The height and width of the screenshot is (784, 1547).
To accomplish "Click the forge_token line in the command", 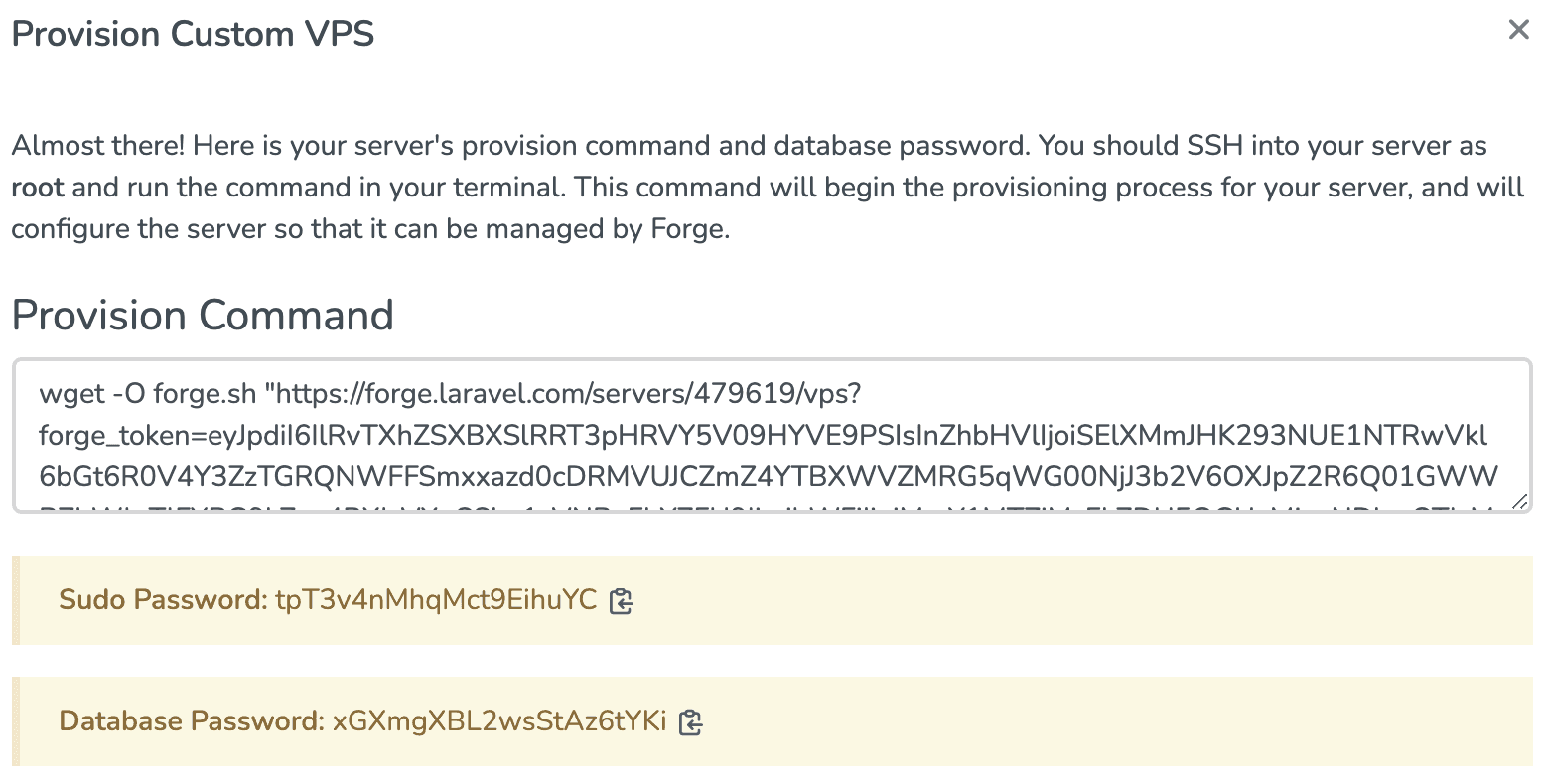I will click(x=763, y=436).
